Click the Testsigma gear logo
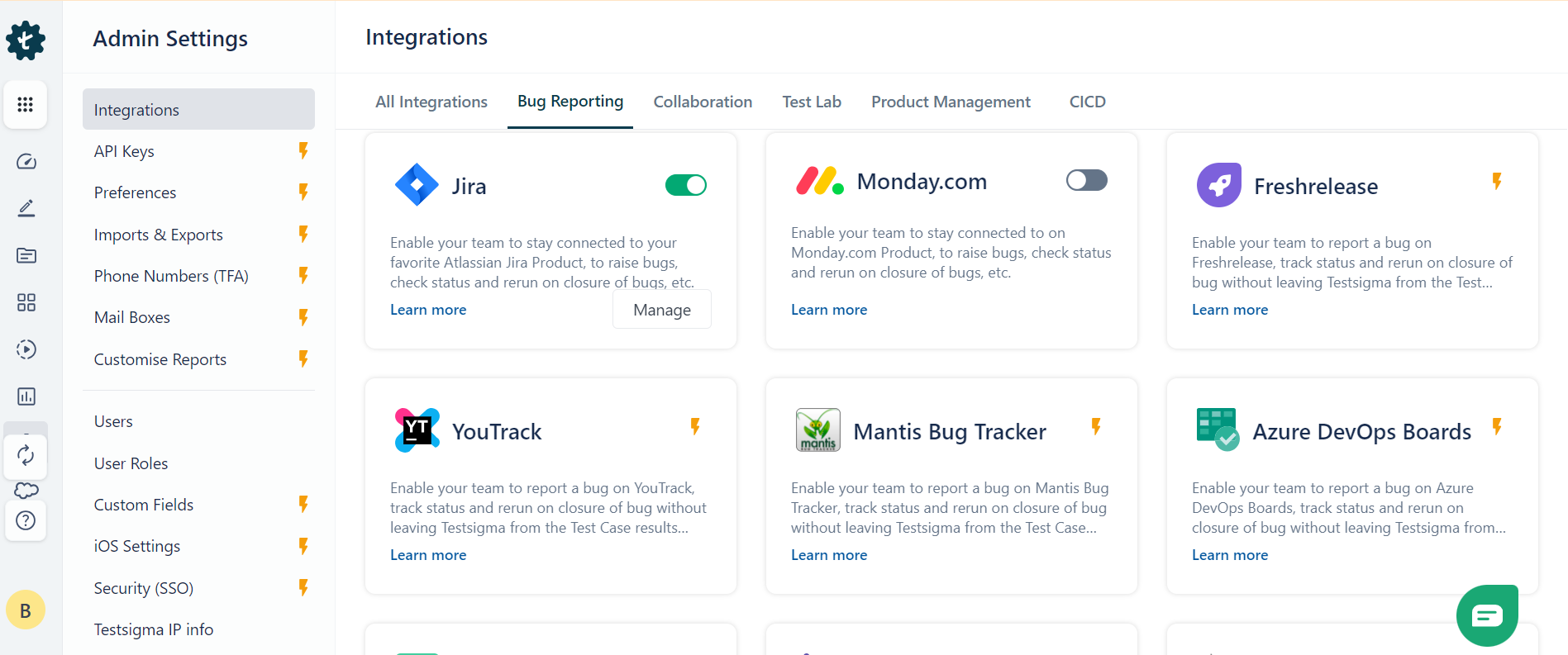Image resolution: width=1568 pixels, height=655 pixels. 26,40
